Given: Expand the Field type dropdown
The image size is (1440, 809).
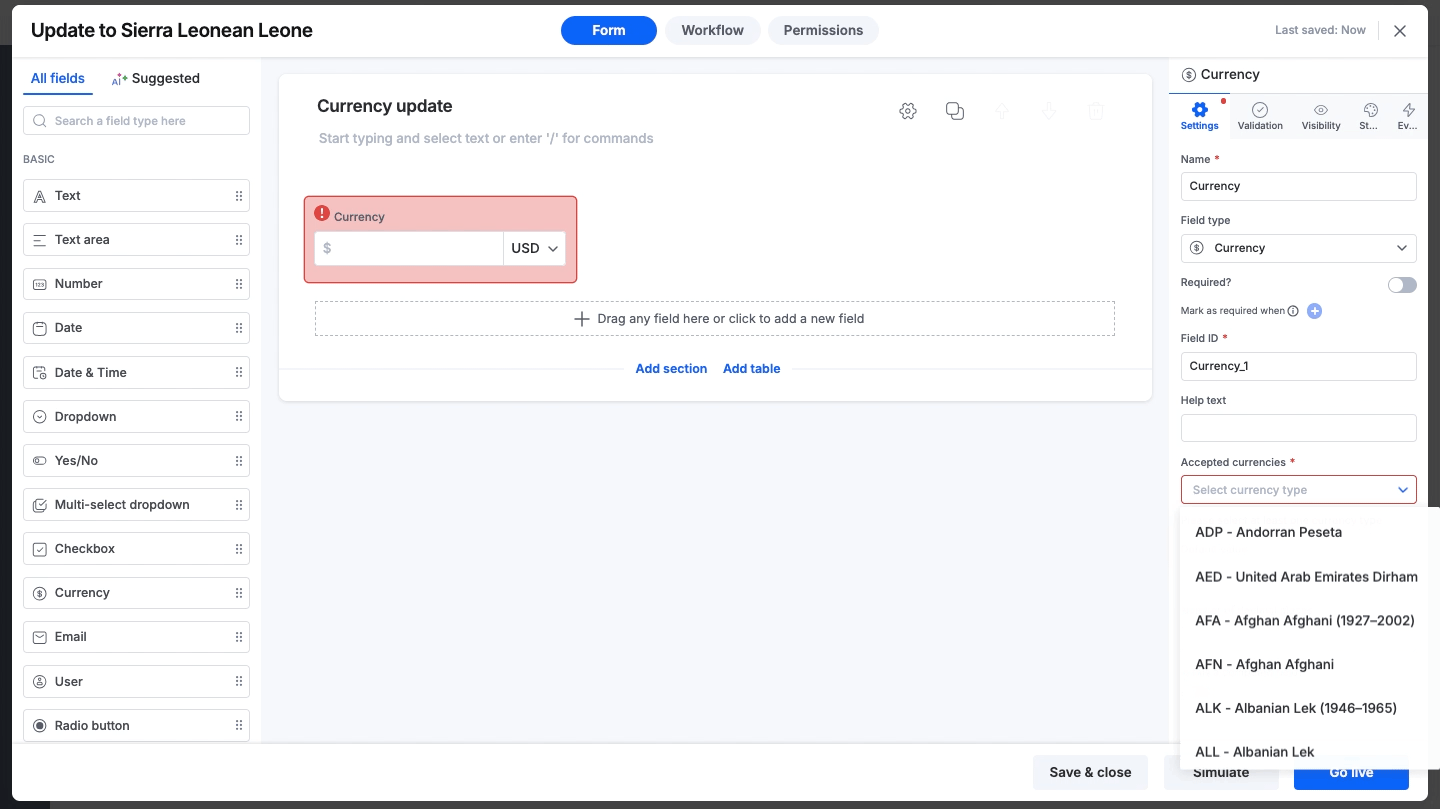Looking at the screenshot, I should point(1298,248).
